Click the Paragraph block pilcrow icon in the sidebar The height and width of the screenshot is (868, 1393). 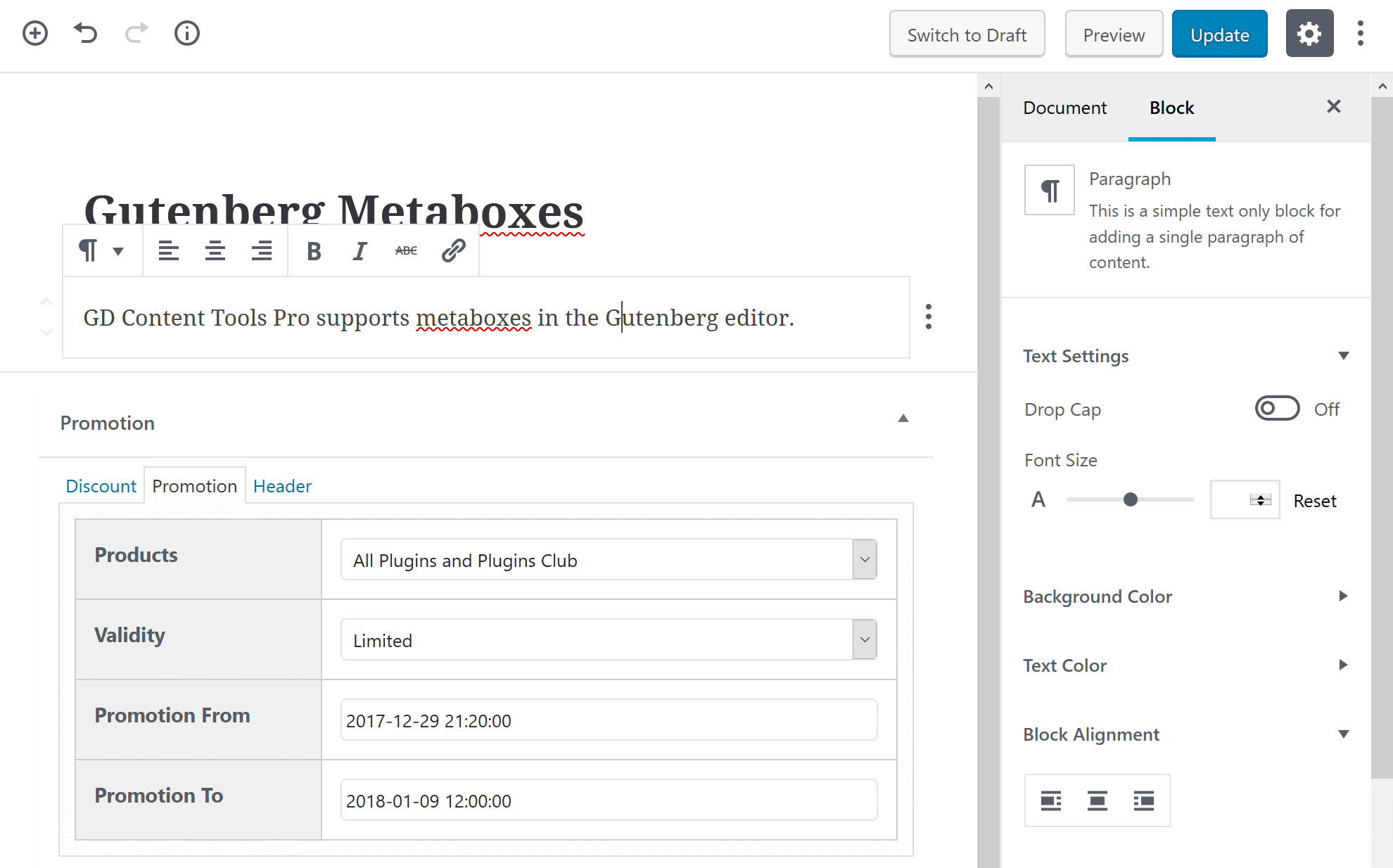click(x=1050, y=190)
